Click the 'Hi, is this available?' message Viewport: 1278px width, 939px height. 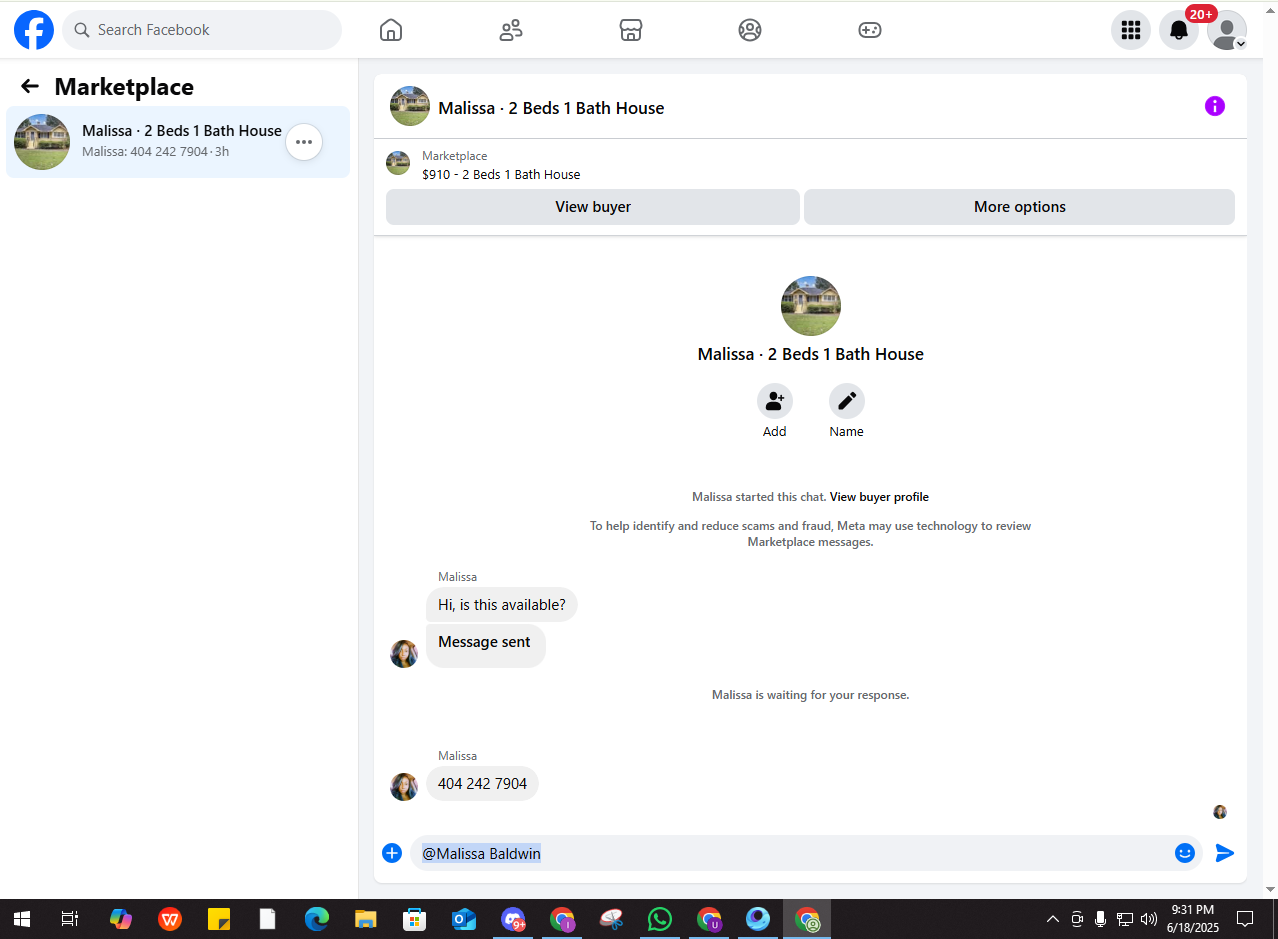click(502, 605)
